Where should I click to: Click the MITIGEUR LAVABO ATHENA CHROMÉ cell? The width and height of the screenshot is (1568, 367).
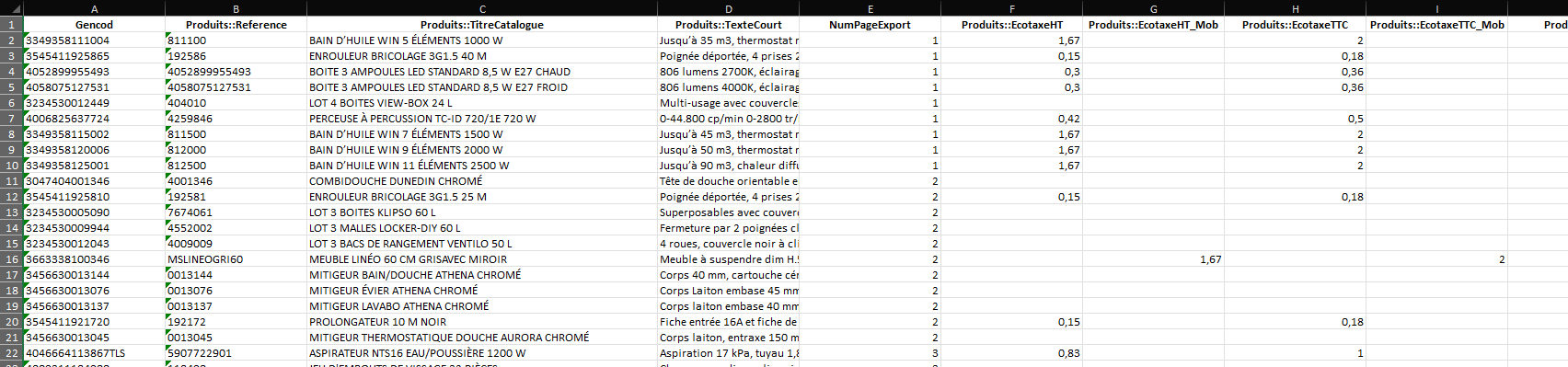482,306
